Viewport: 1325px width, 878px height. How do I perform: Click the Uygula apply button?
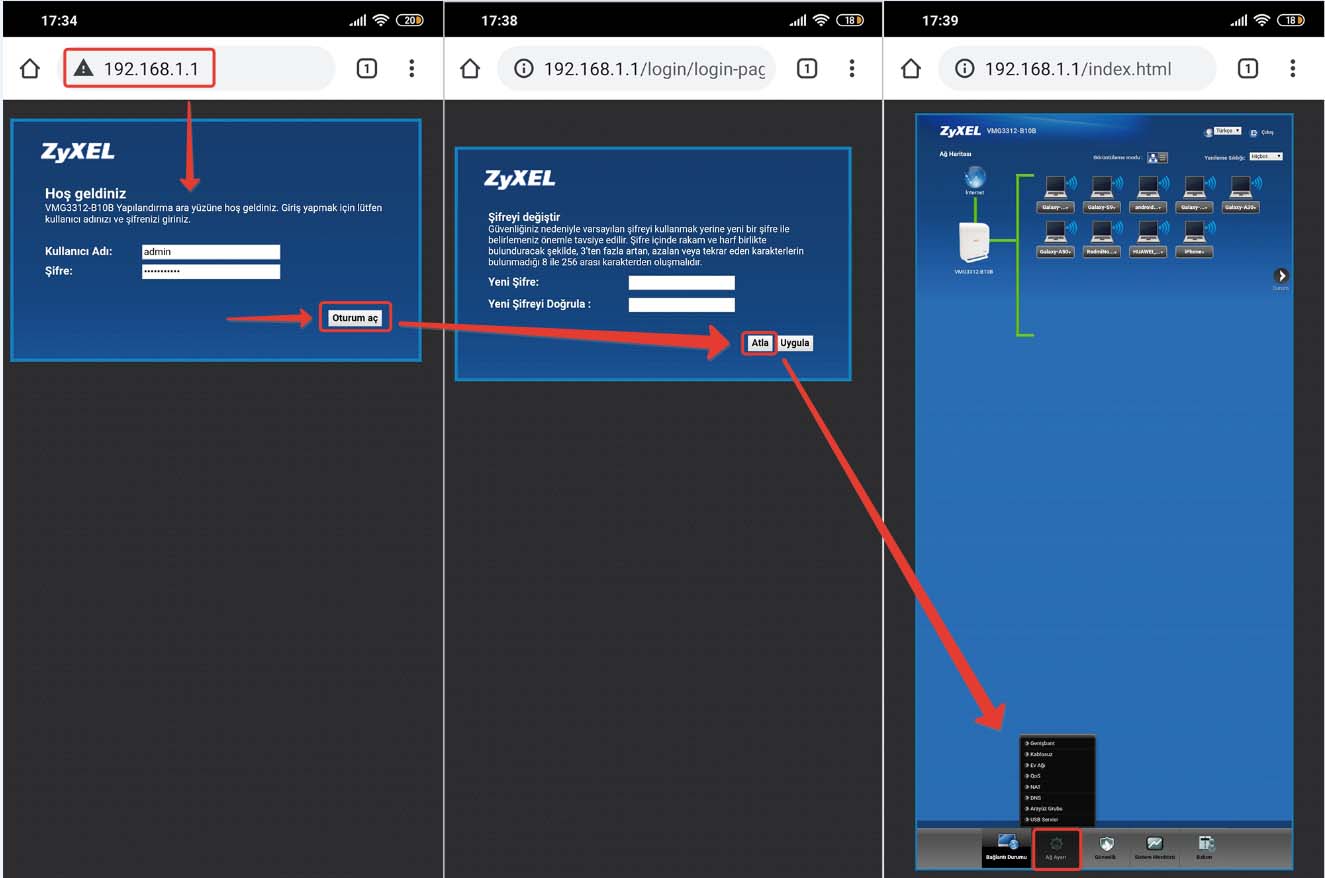pos(795,343)
